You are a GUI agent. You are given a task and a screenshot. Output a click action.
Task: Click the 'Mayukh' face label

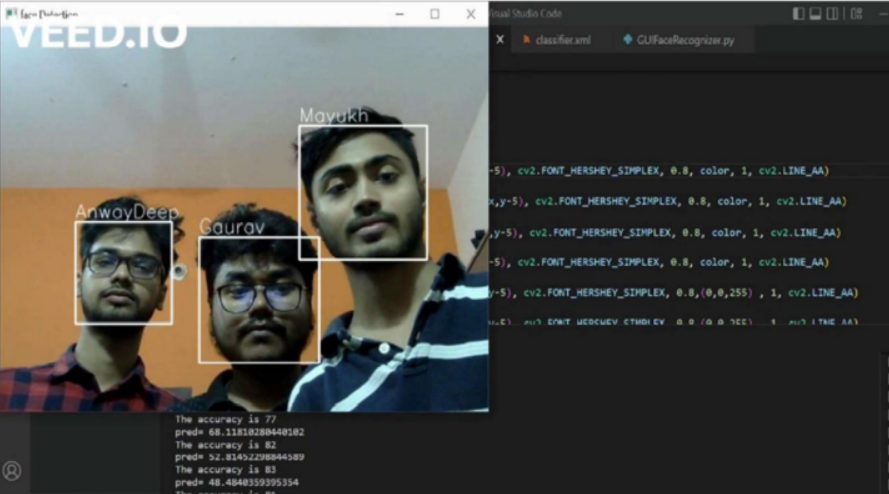(x=334, y=116)
